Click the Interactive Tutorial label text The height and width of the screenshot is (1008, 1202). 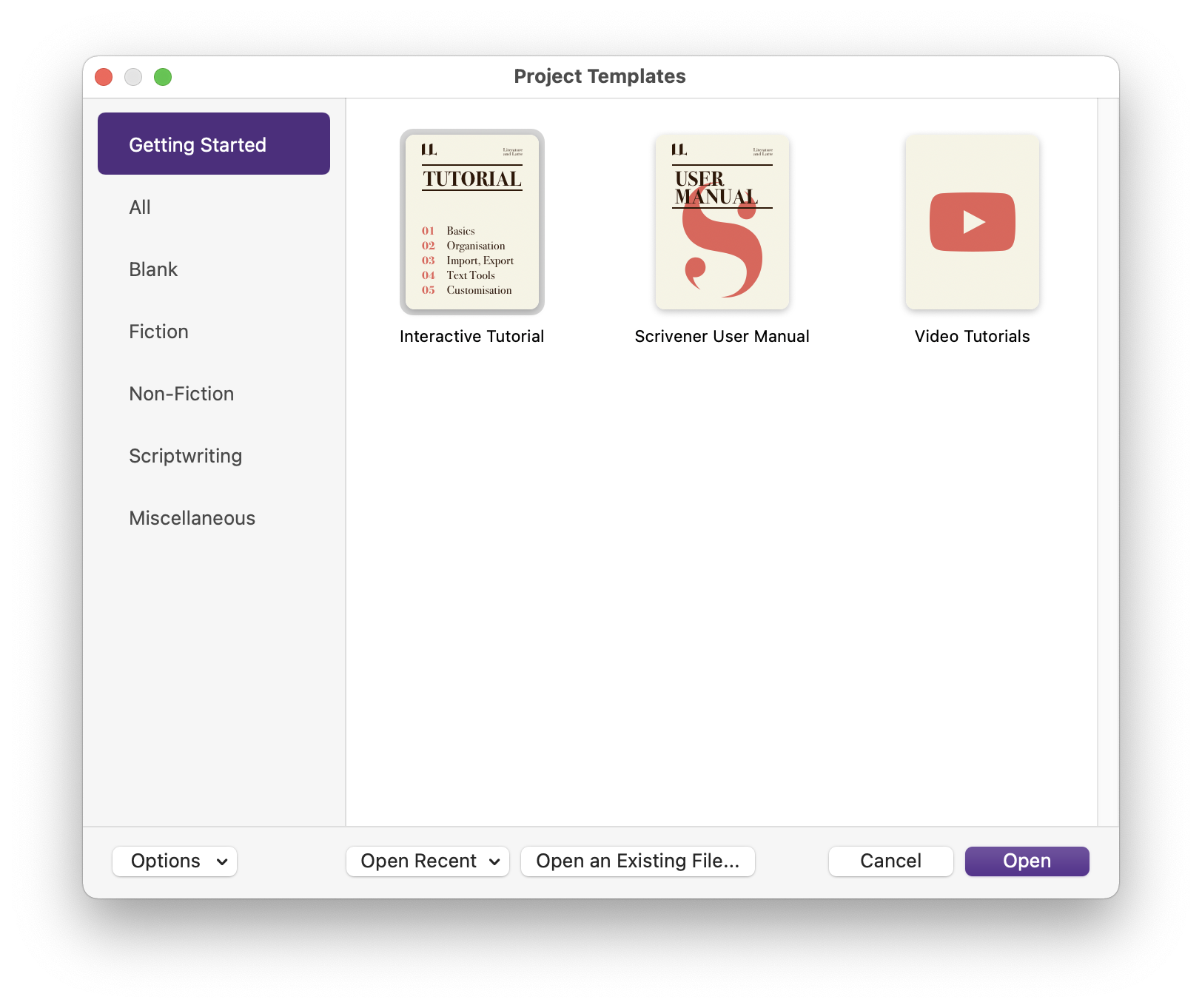471,337
